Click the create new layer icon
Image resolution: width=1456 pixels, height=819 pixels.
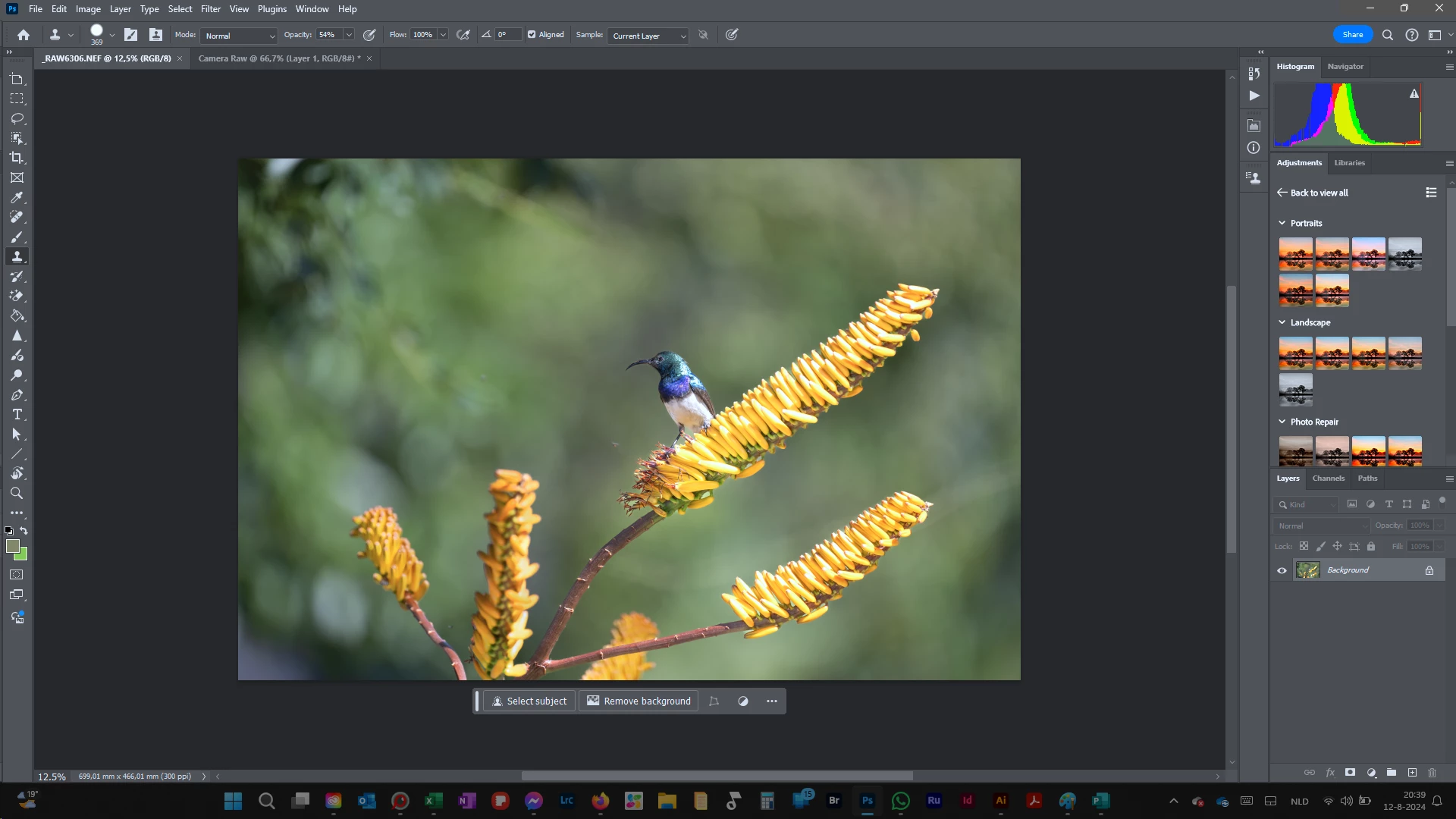[1412, 773]
